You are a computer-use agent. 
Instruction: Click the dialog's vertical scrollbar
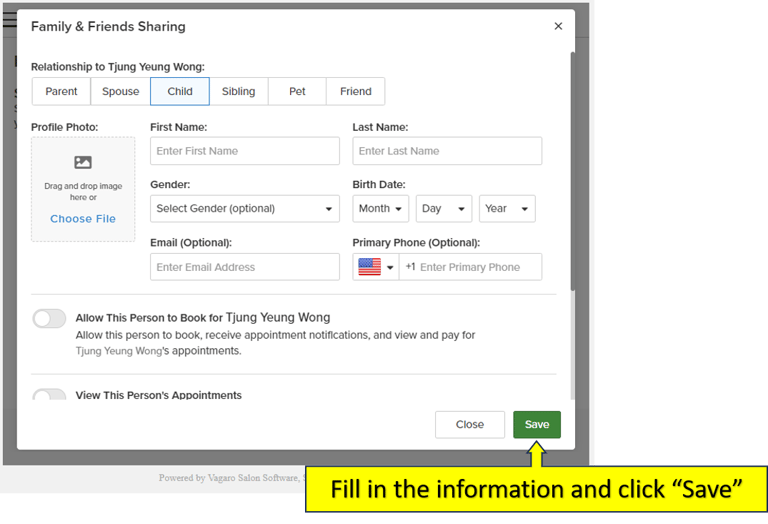coord(573,171)
